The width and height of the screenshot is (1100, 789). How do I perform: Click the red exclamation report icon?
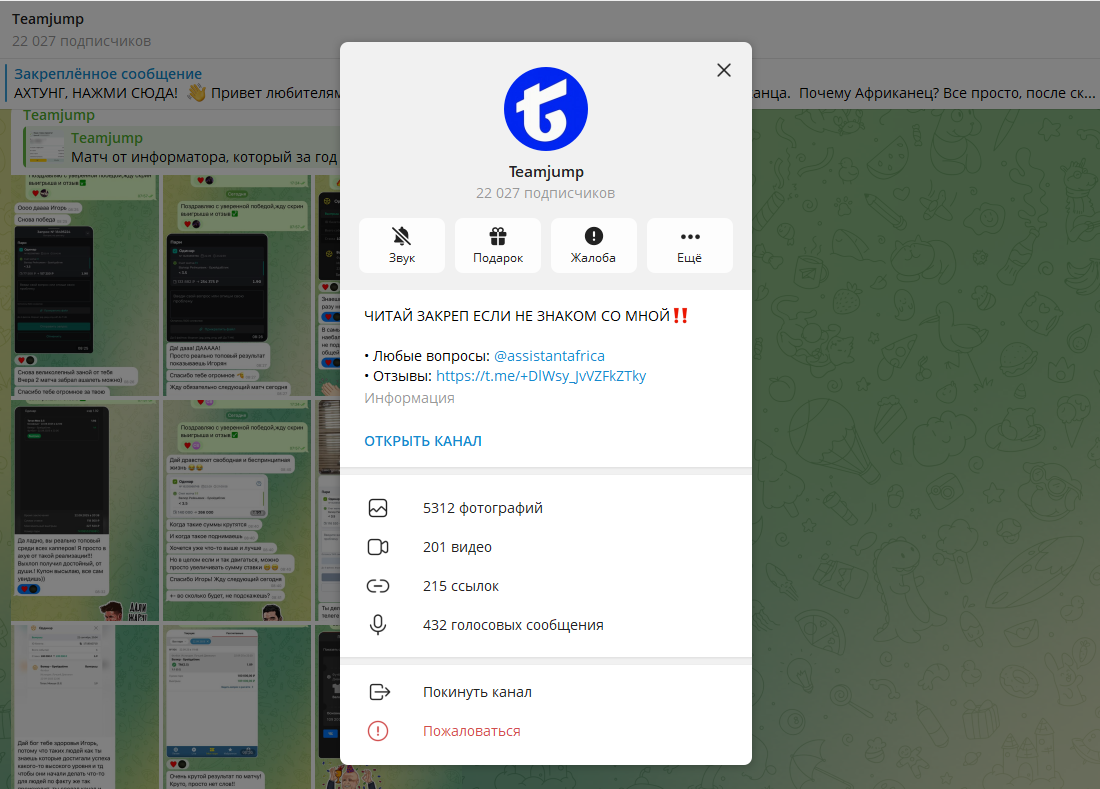[x=378, y=731]
